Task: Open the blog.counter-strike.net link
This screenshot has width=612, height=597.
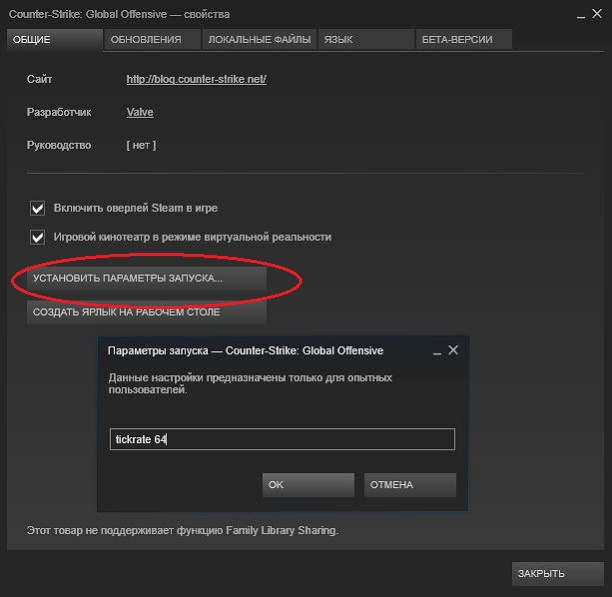Action: tap(196, 79)
